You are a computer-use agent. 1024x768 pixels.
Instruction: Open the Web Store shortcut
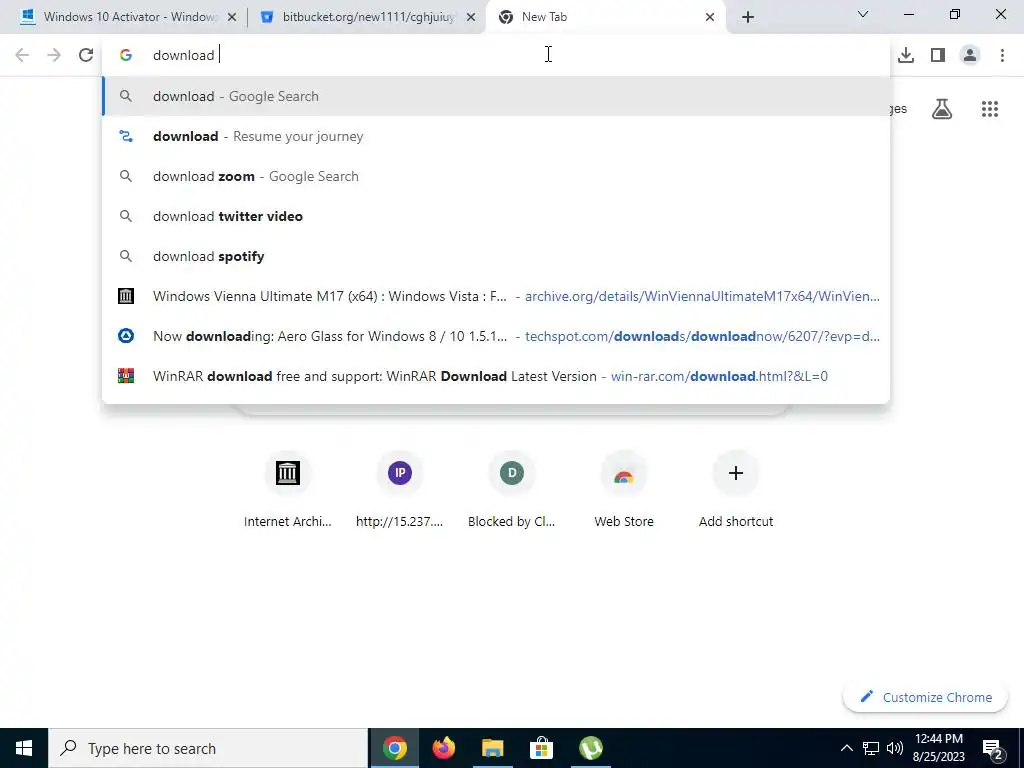(x=624, y=490)
